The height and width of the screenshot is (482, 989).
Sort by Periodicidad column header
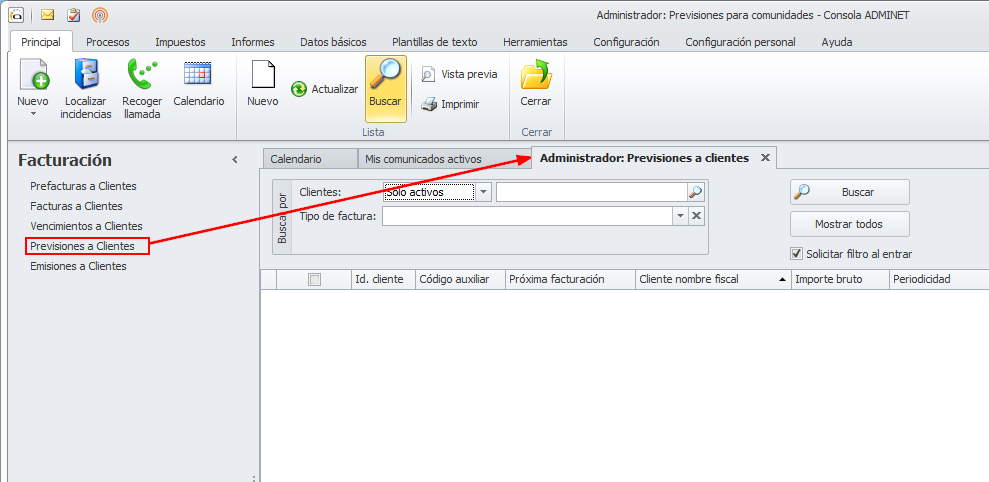pyautogui.click(x=939, y=279)
